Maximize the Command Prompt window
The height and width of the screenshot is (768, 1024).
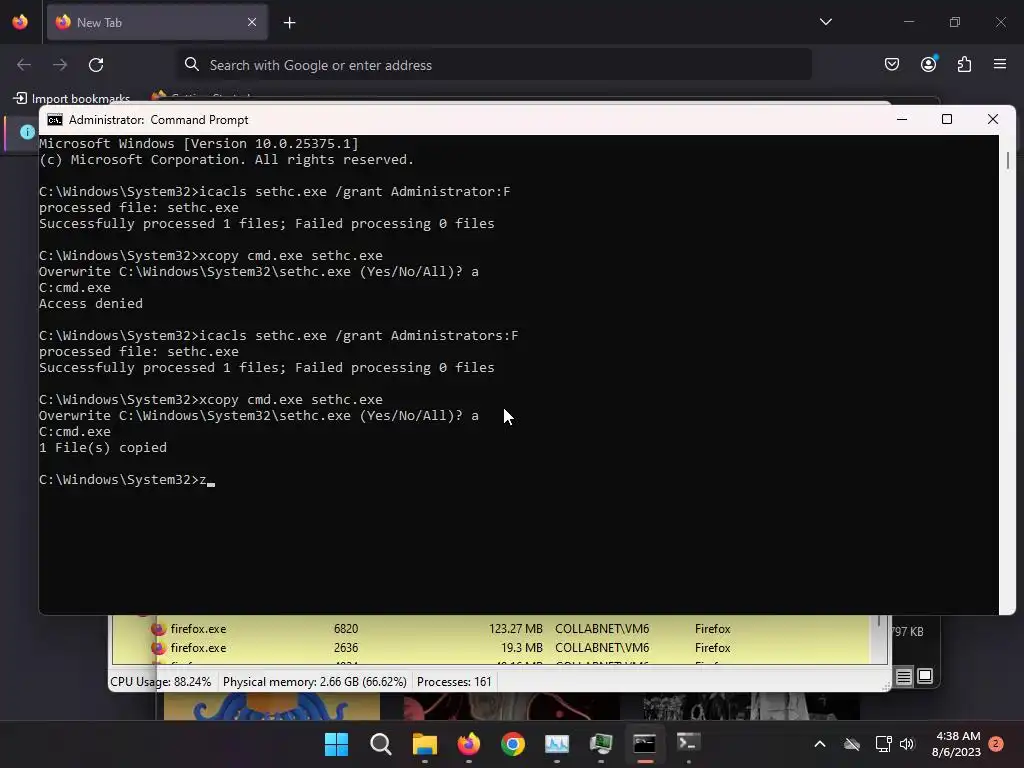947,120
